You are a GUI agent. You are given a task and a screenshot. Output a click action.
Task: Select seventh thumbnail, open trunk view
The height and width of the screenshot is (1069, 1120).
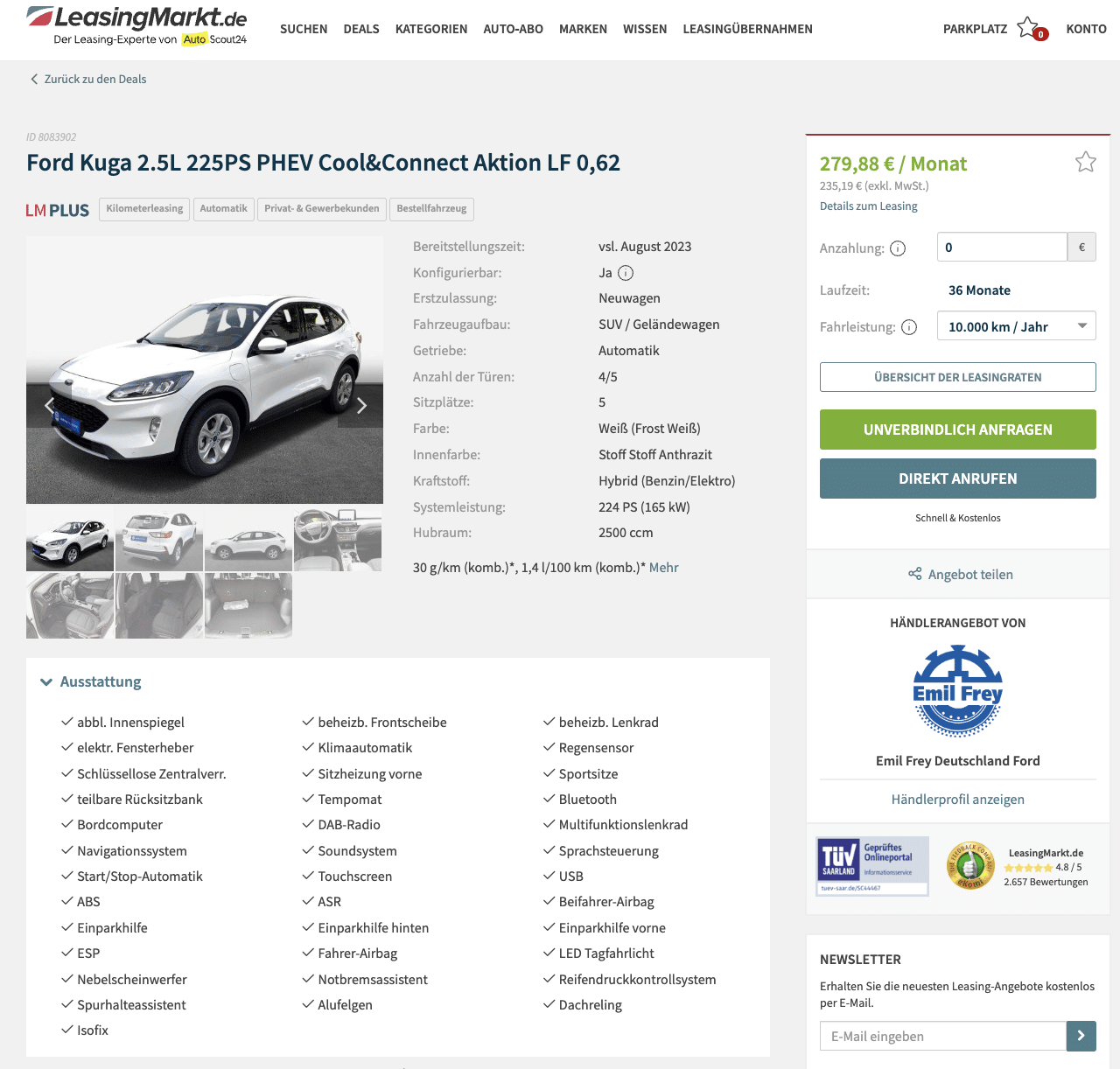click(248, 605)
